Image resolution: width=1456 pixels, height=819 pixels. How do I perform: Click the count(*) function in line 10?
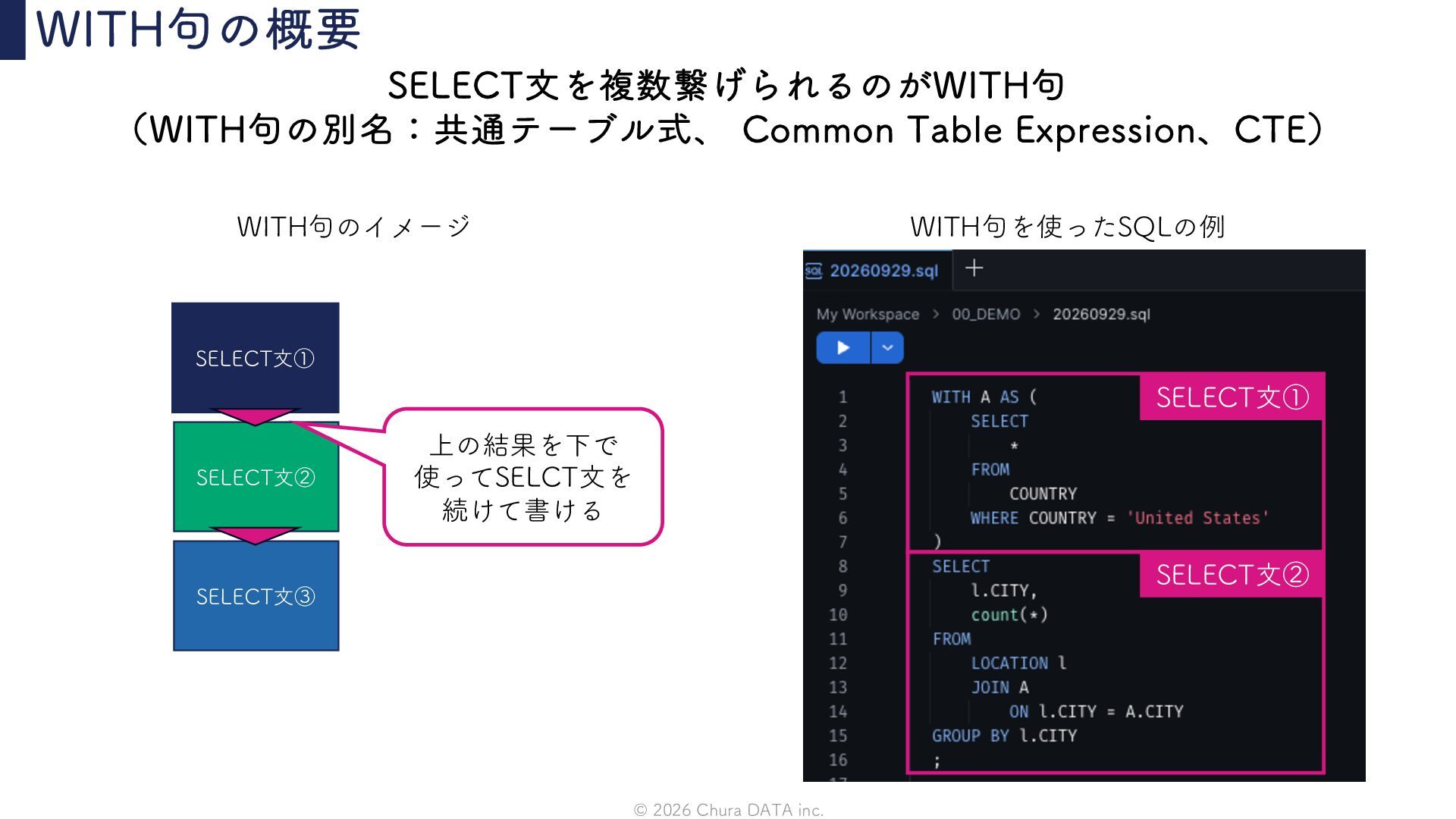click(x=1009, y=615)
